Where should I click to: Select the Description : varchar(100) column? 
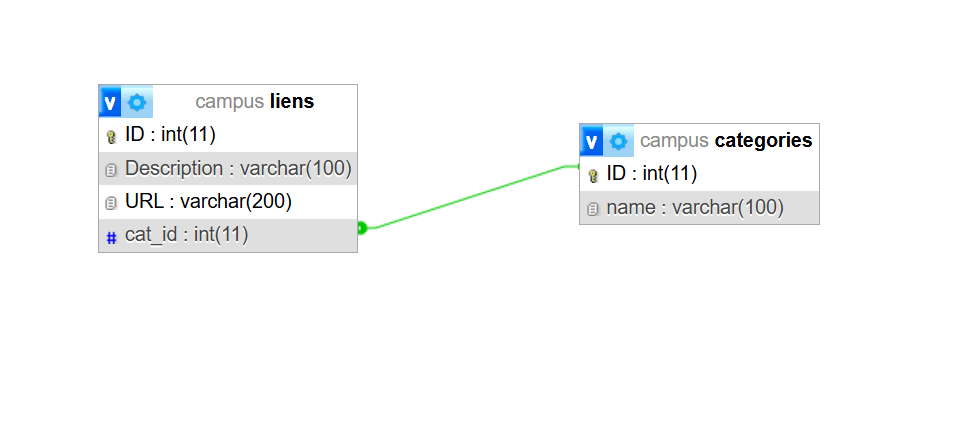point(238,168)
